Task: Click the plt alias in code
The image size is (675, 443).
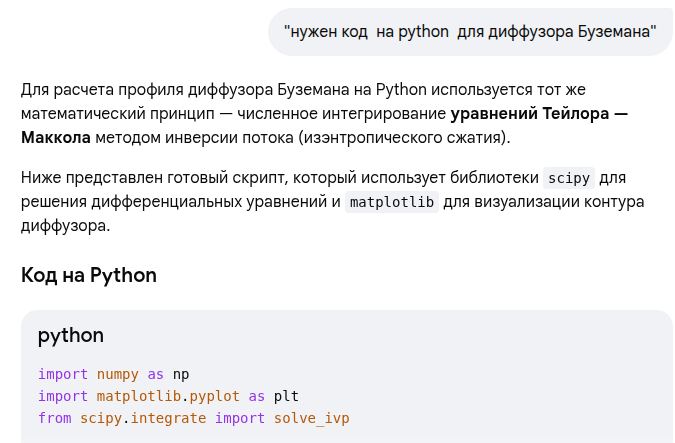Action: click(286, 396)
